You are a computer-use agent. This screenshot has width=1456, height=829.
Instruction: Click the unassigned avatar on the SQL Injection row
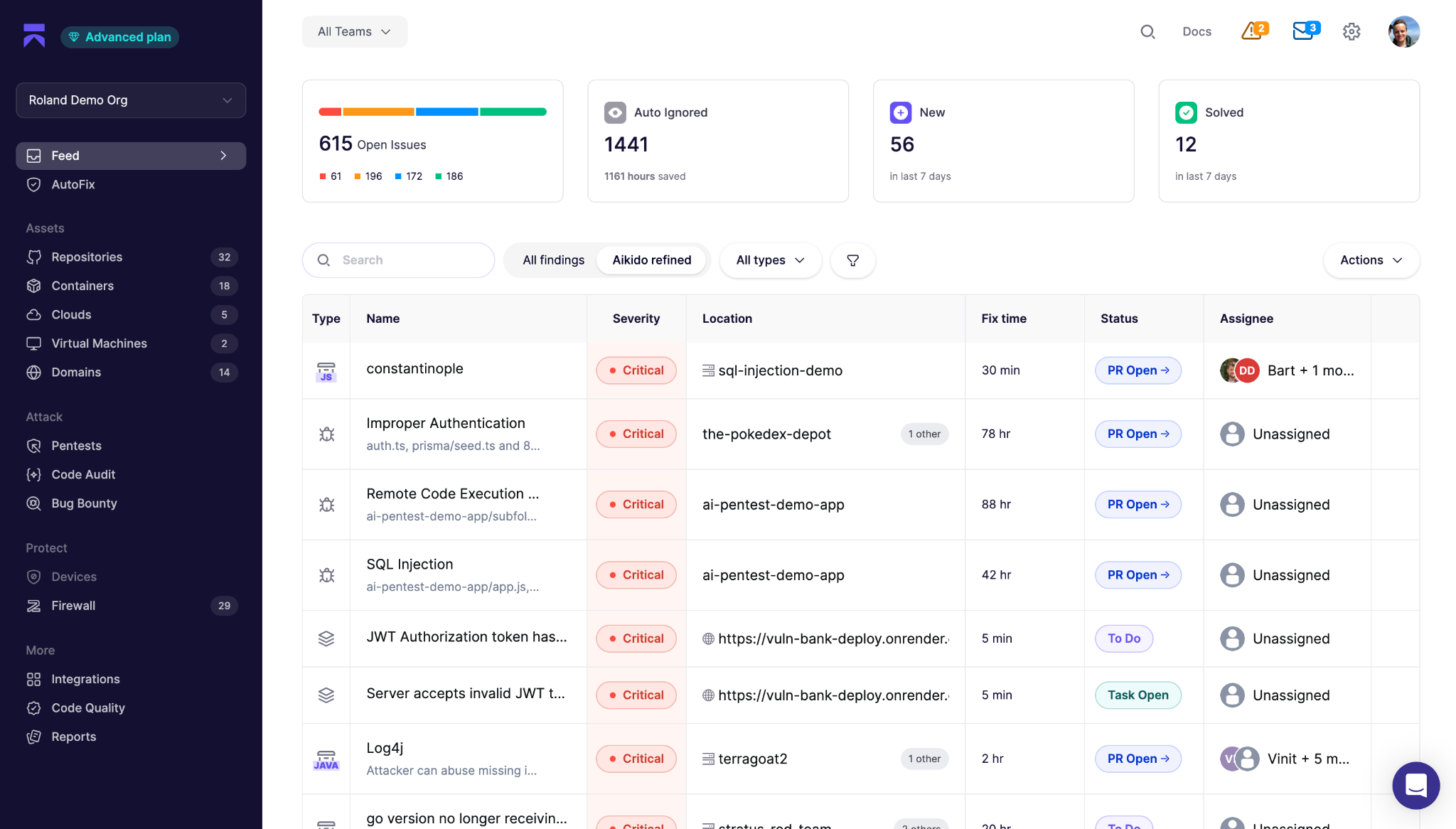(x=1232, y=574)
